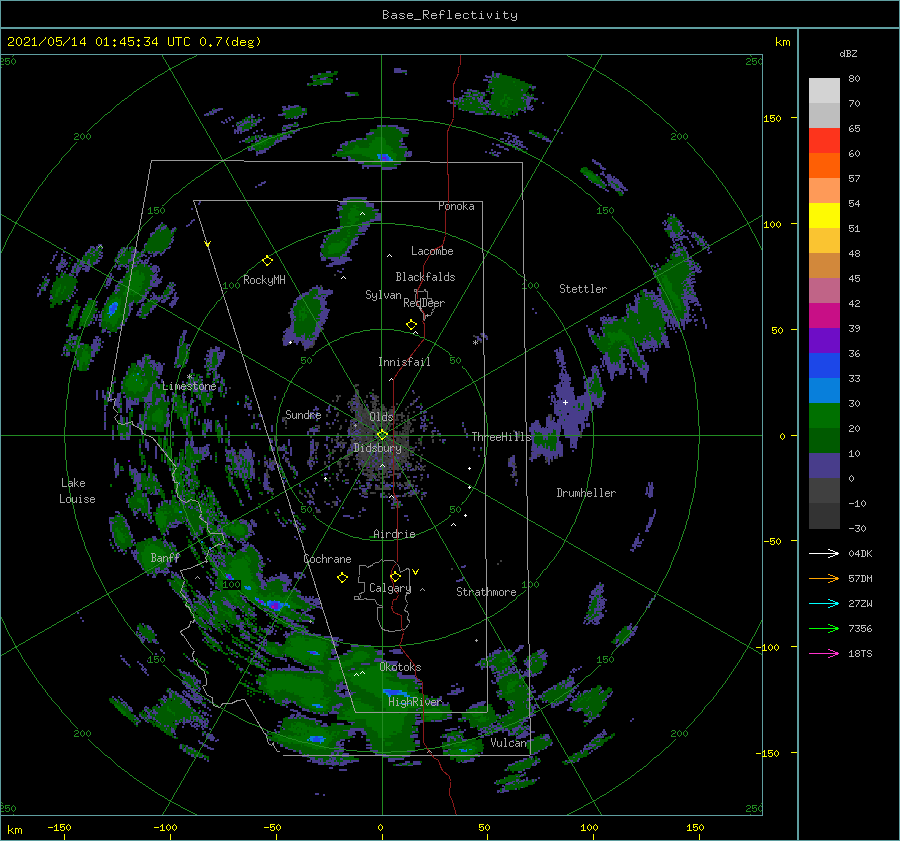900x841 pixels.
Task: Pick the orange 57-60 dBZ swatch
Action: pyautogui.click(x=824, y=166)
